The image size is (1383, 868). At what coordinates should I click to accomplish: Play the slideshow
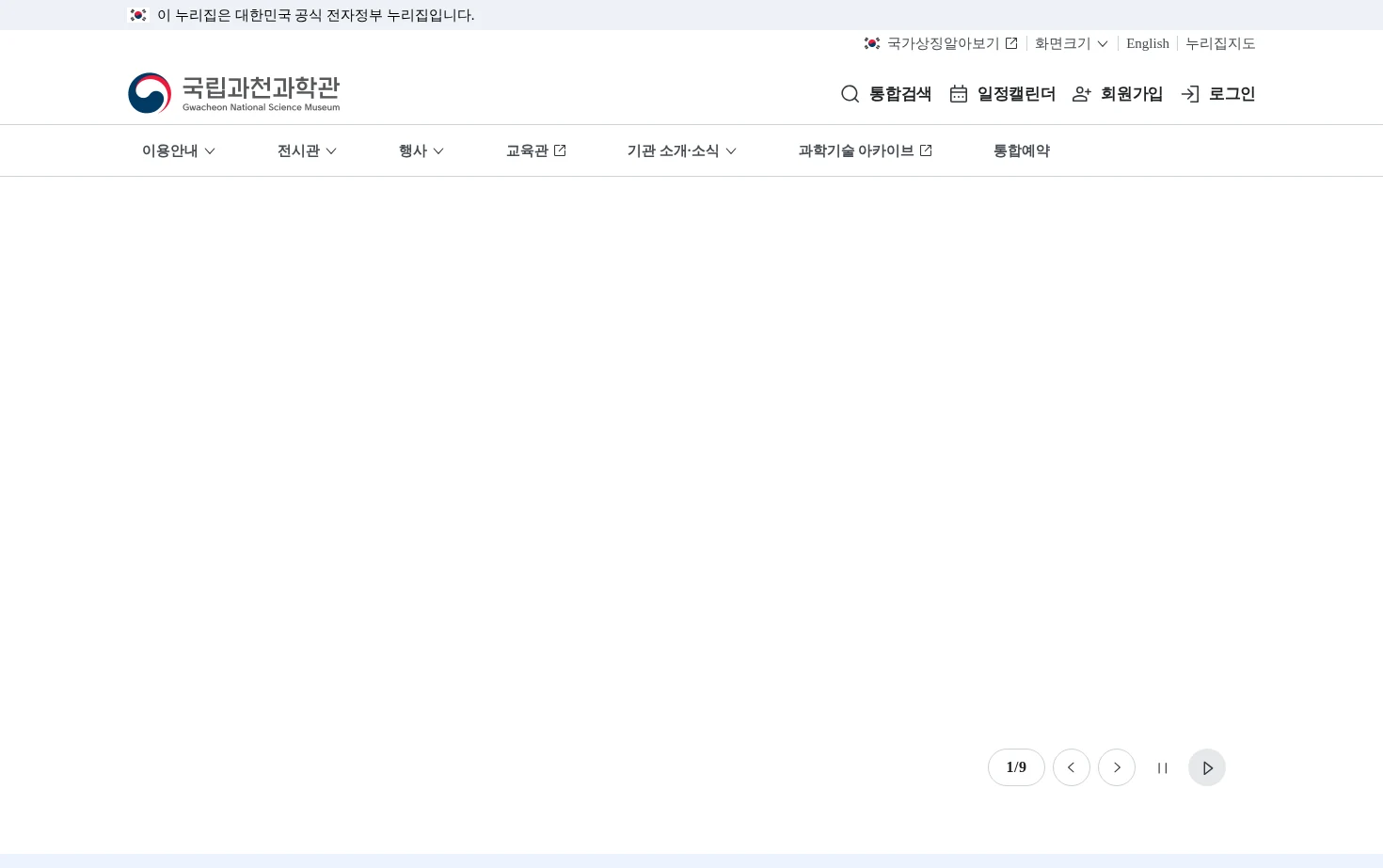[1207, 767]
